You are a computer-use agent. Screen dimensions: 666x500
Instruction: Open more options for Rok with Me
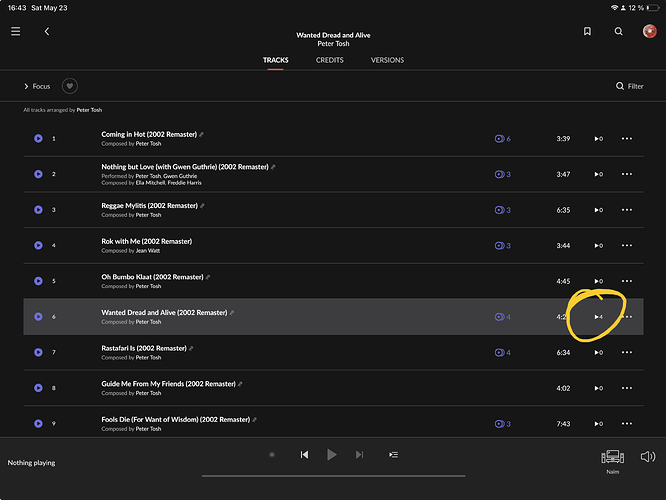627,246
